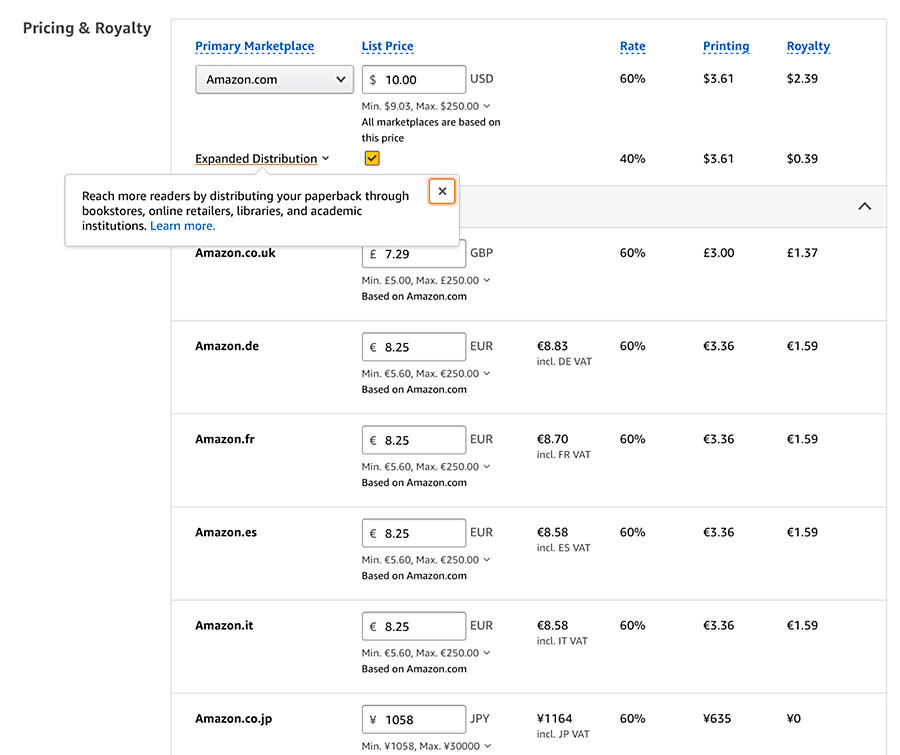Expand price range details under Amazon.it
Viewport: 900px width, 755px height.
point(487,653)
